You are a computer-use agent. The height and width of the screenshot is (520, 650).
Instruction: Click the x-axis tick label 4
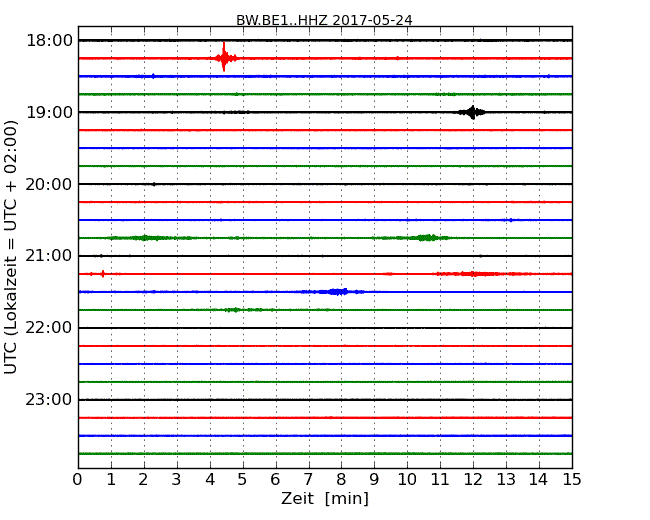pos(210,479)
